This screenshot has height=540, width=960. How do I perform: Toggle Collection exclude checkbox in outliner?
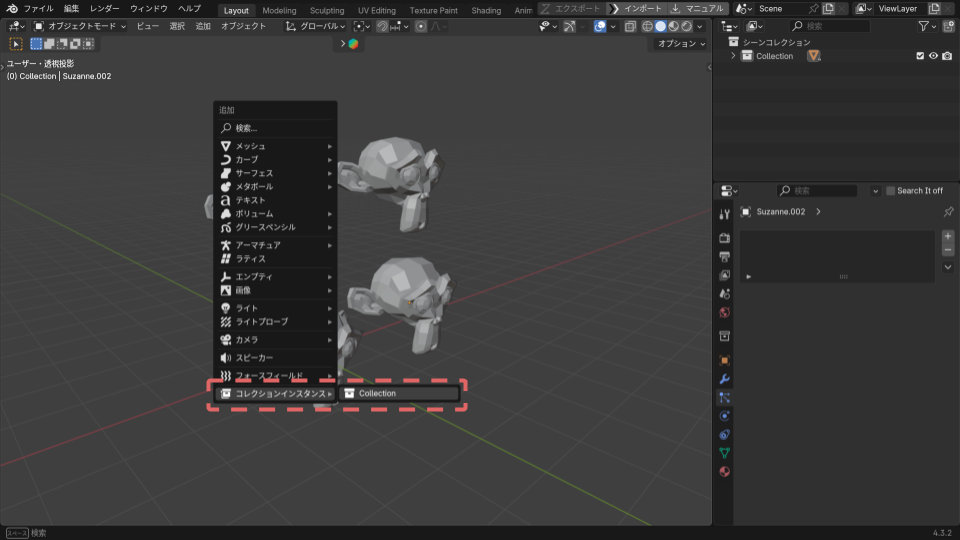coord(920,56)
